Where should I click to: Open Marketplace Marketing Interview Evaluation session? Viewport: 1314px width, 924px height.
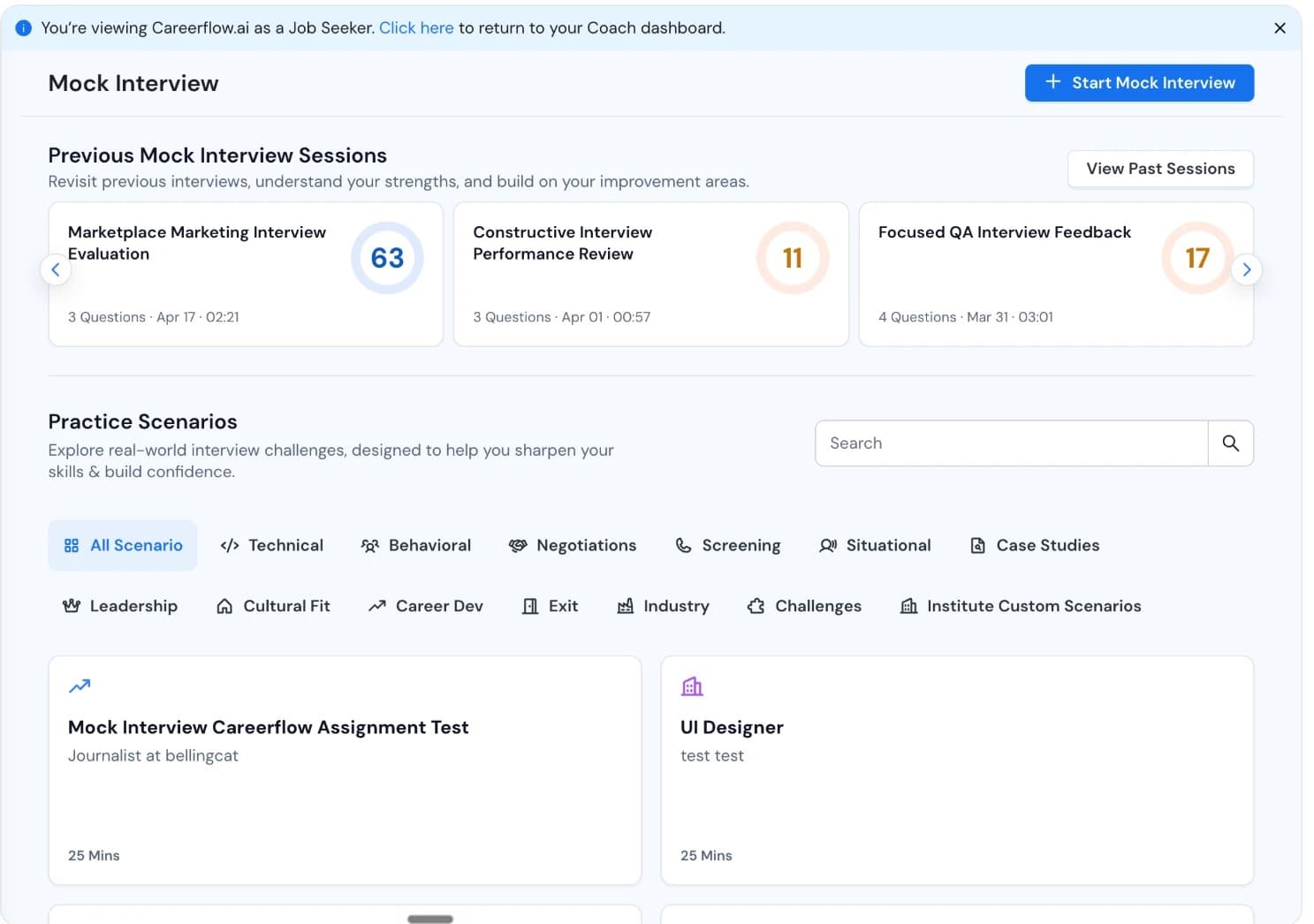[x=246, y=274]
